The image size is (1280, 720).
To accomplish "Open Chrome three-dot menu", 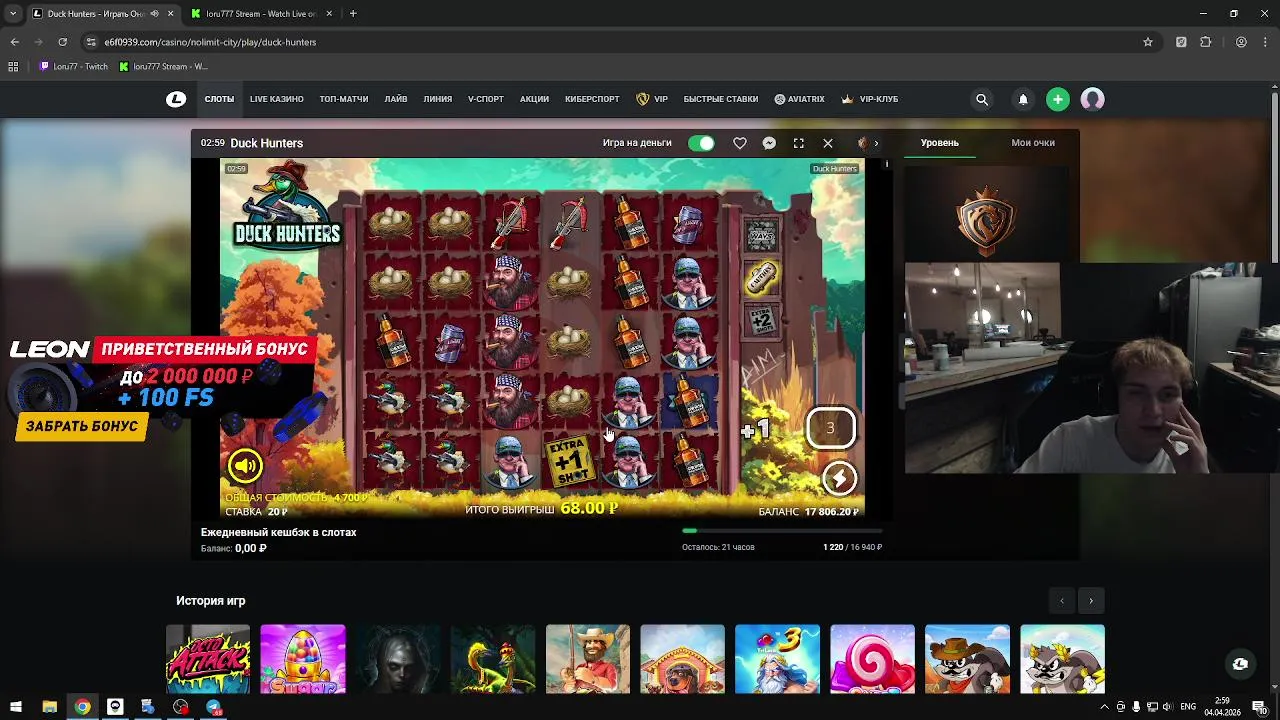I will click(1266, 42).
